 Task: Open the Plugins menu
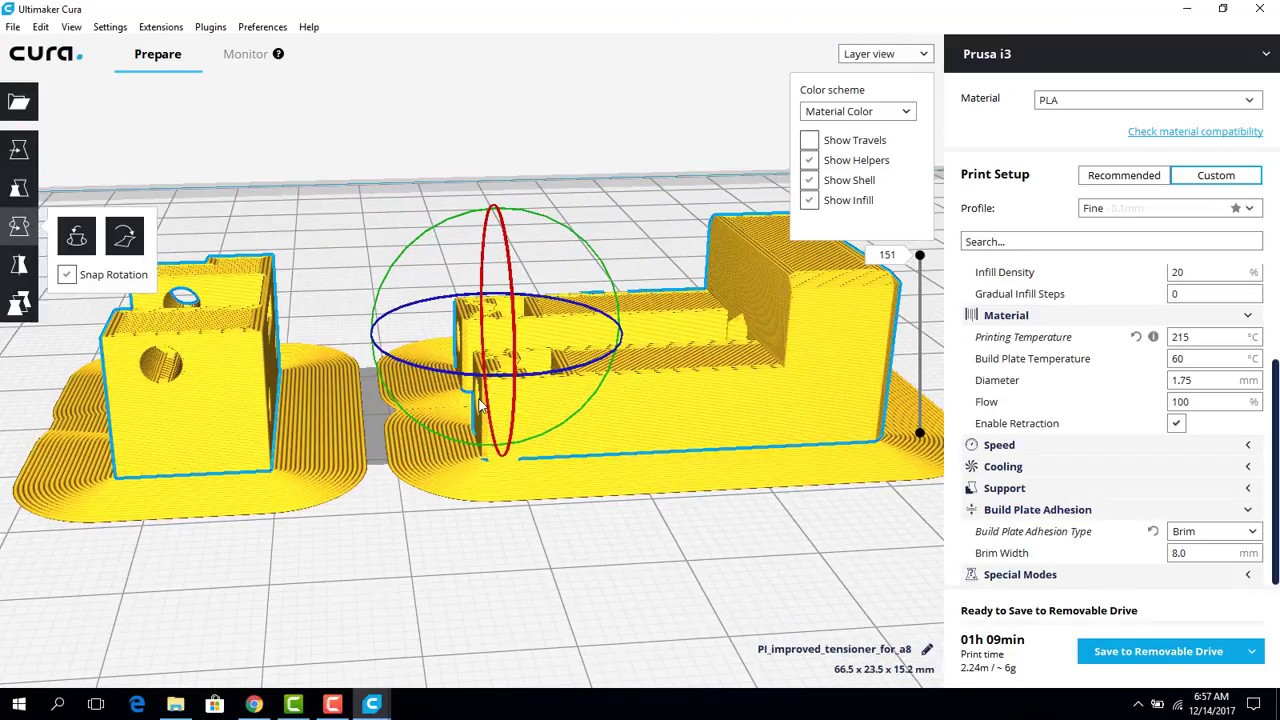click(x=211, y=27)
